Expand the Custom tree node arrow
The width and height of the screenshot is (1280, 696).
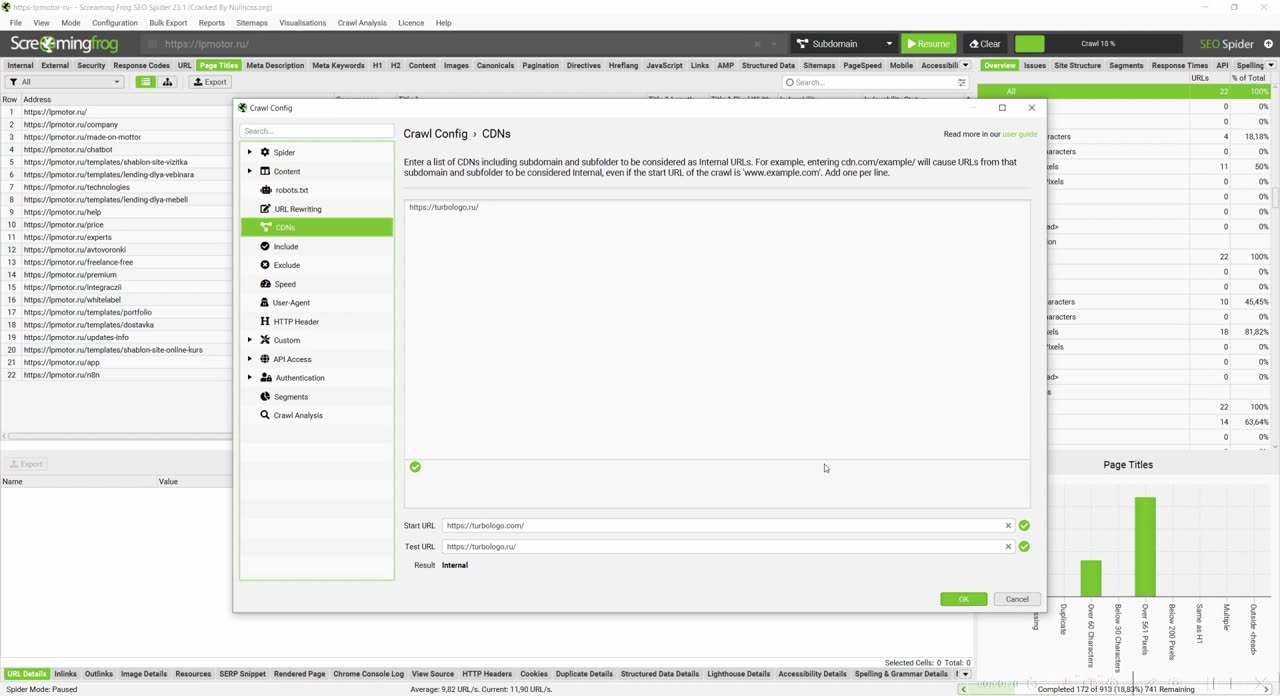coord(250,340)
